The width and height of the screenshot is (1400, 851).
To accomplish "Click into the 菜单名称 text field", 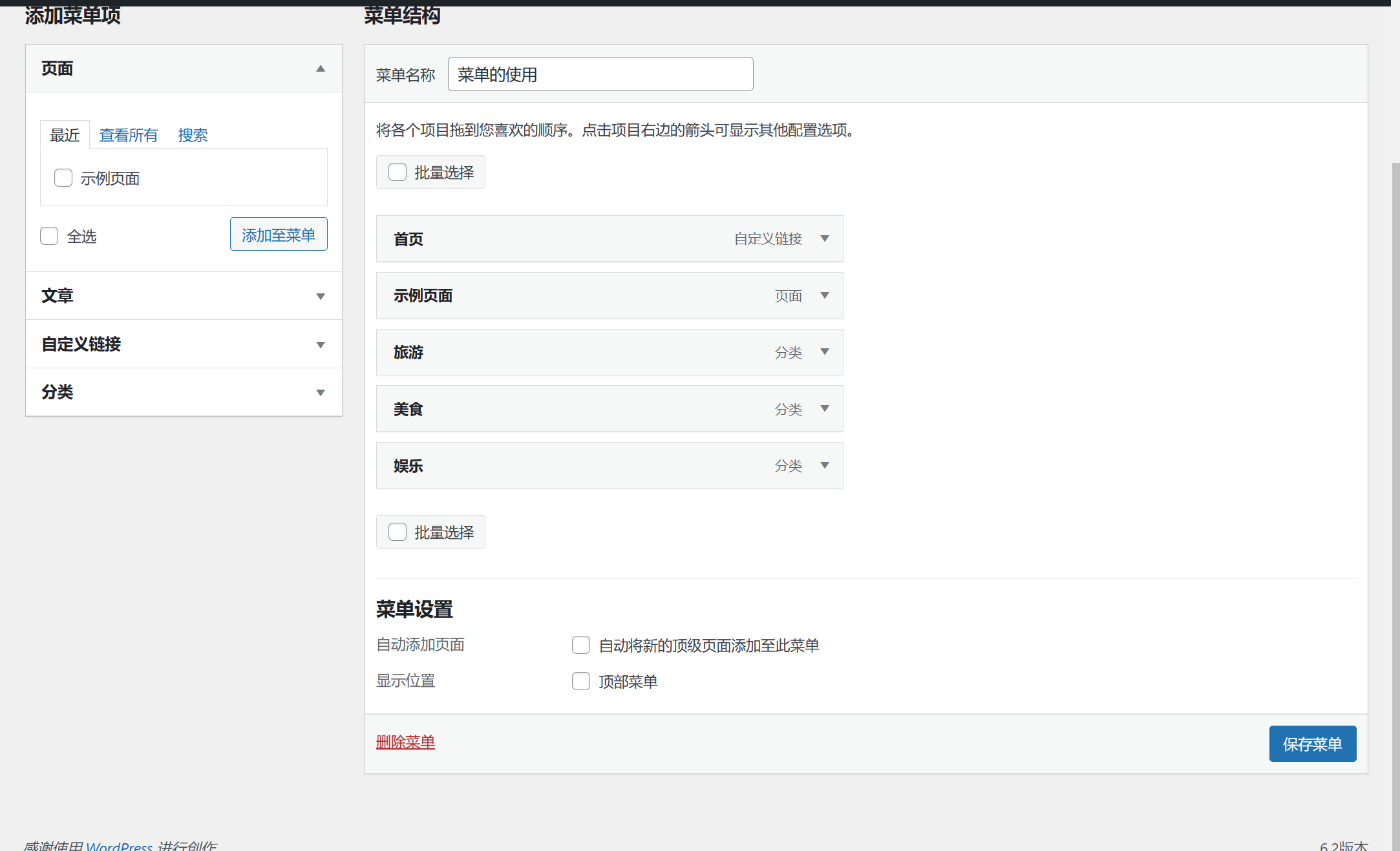I will 600,74.
